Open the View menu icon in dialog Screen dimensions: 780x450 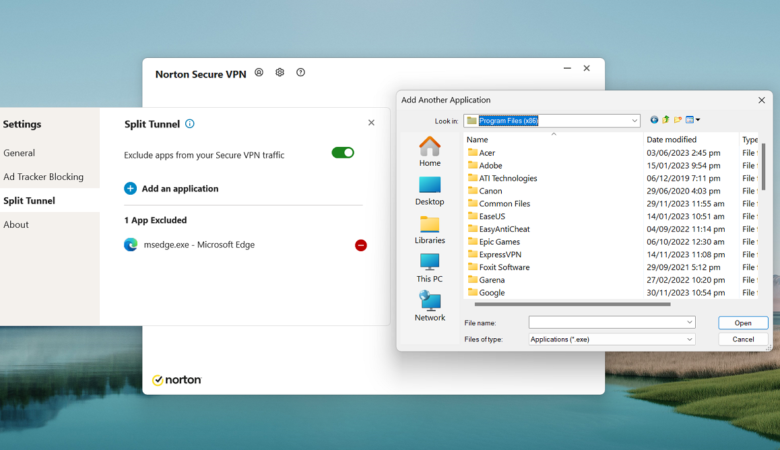(x=692, y=120)
